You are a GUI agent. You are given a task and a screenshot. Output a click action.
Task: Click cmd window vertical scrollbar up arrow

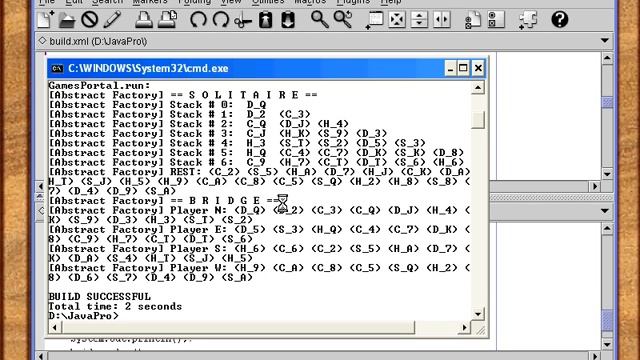pyautogui.click(x=478, y=88)
